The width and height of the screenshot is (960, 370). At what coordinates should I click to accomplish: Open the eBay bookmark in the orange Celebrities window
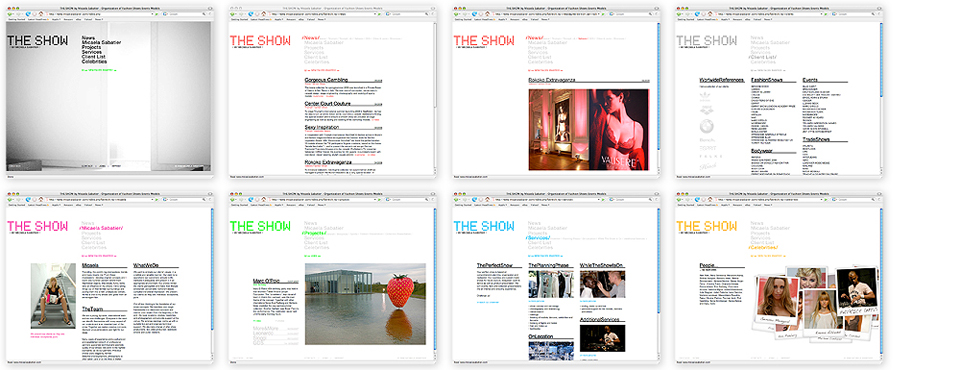748,205
